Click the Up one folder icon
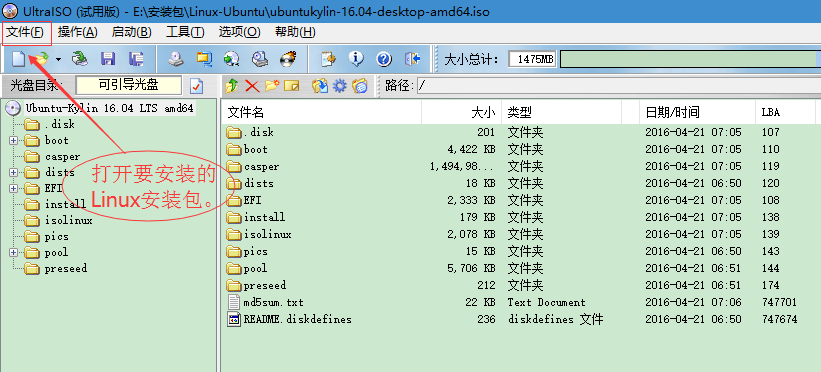This screenshot has height=372, width=821. 232,86
